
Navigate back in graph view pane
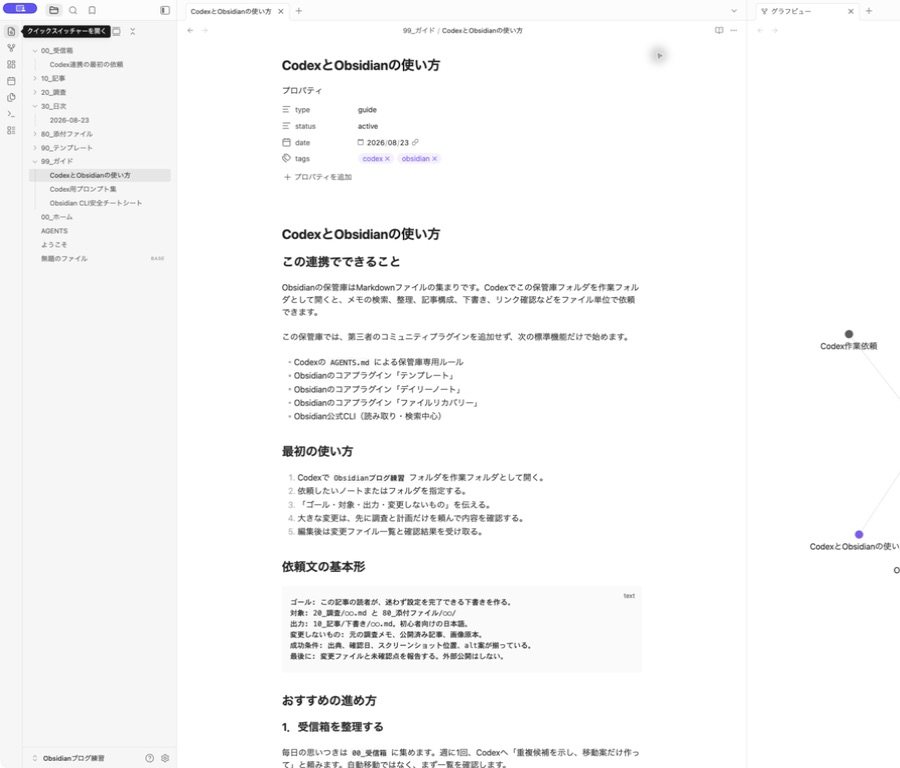[x=761, y=30]
